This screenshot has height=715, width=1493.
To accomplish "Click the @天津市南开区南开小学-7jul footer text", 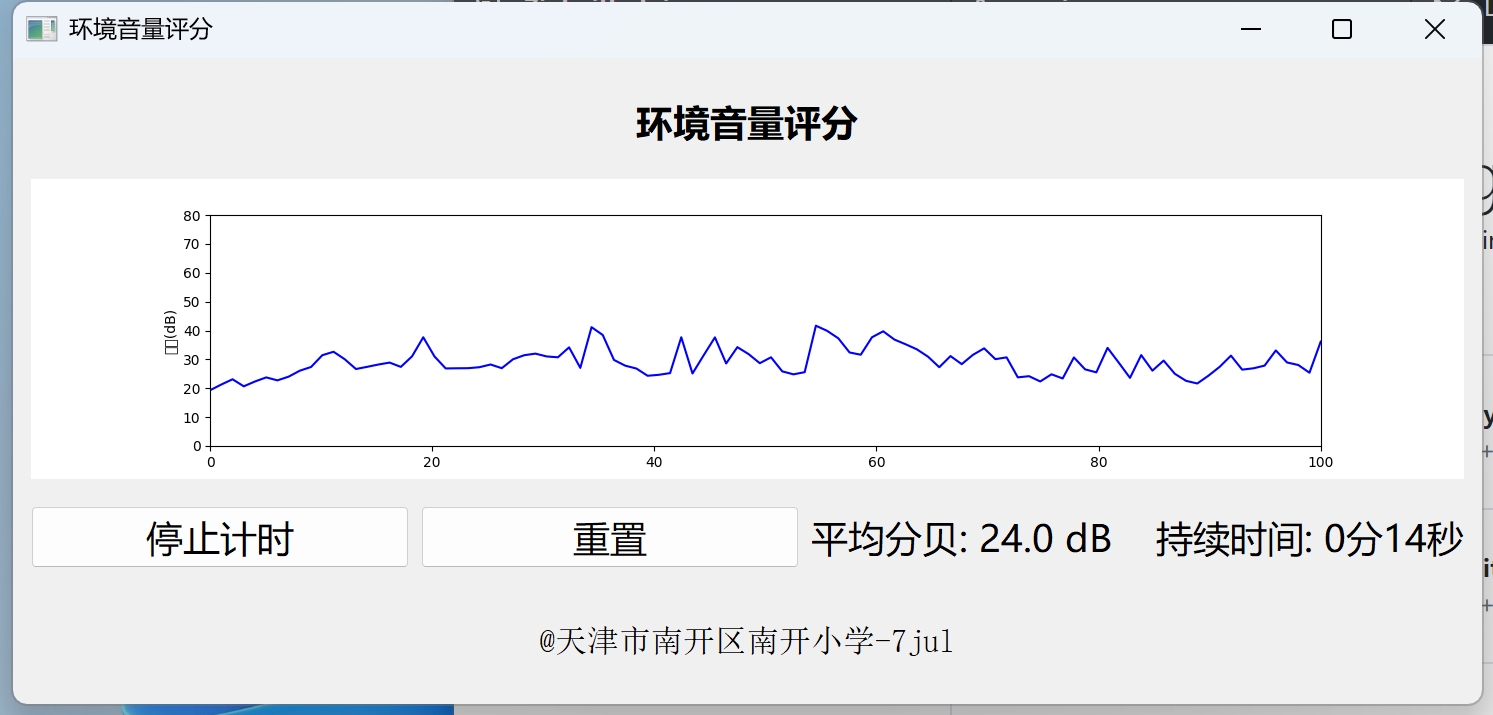I will pyautogui.click(x=746, y=641).
